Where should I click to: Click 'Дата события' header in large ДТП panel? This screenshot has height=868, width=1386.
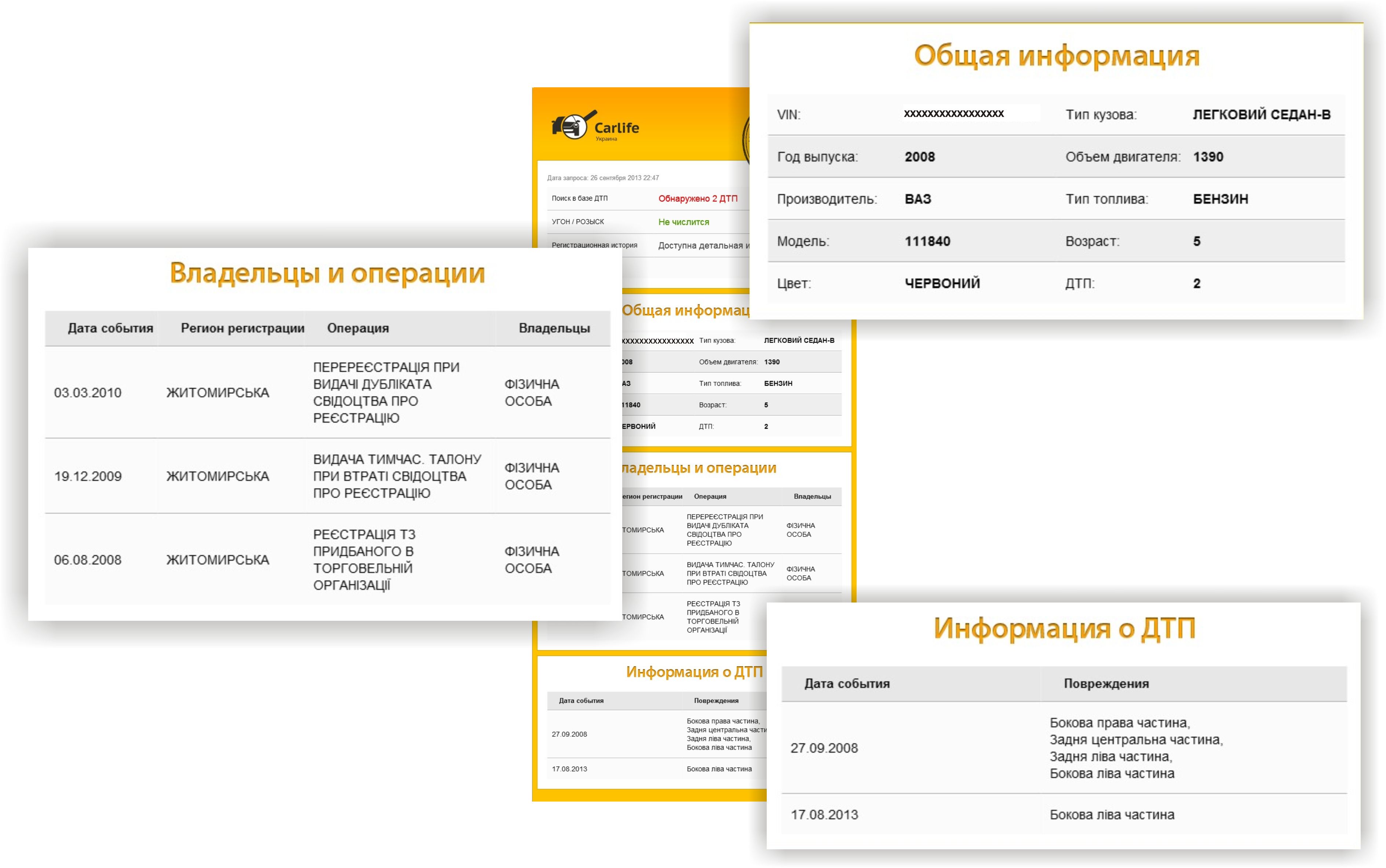click(846, 684)
